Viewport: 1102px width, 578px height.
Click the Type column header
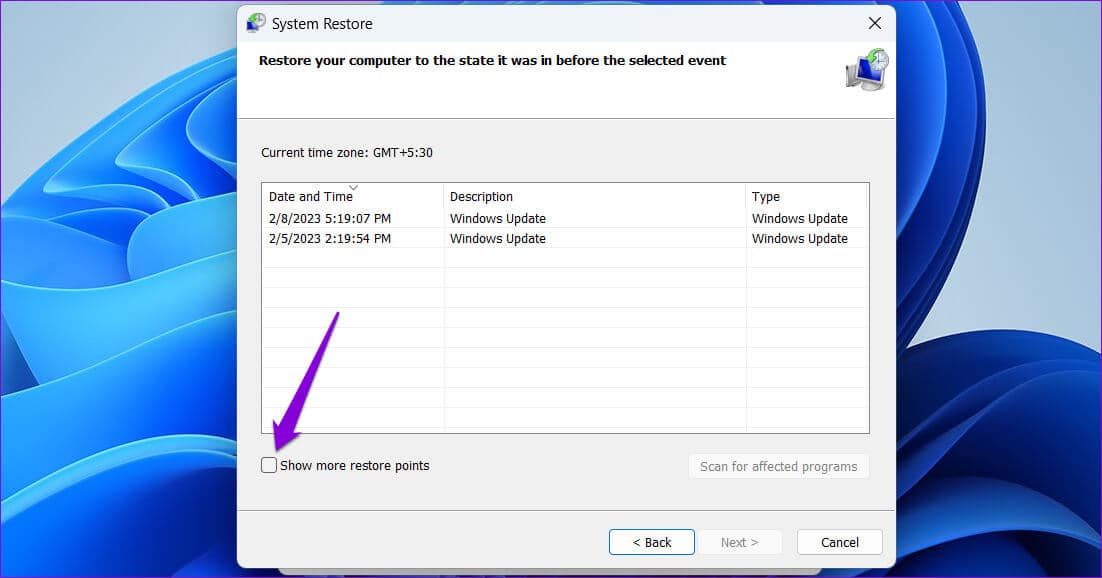[x=806, y=196]
